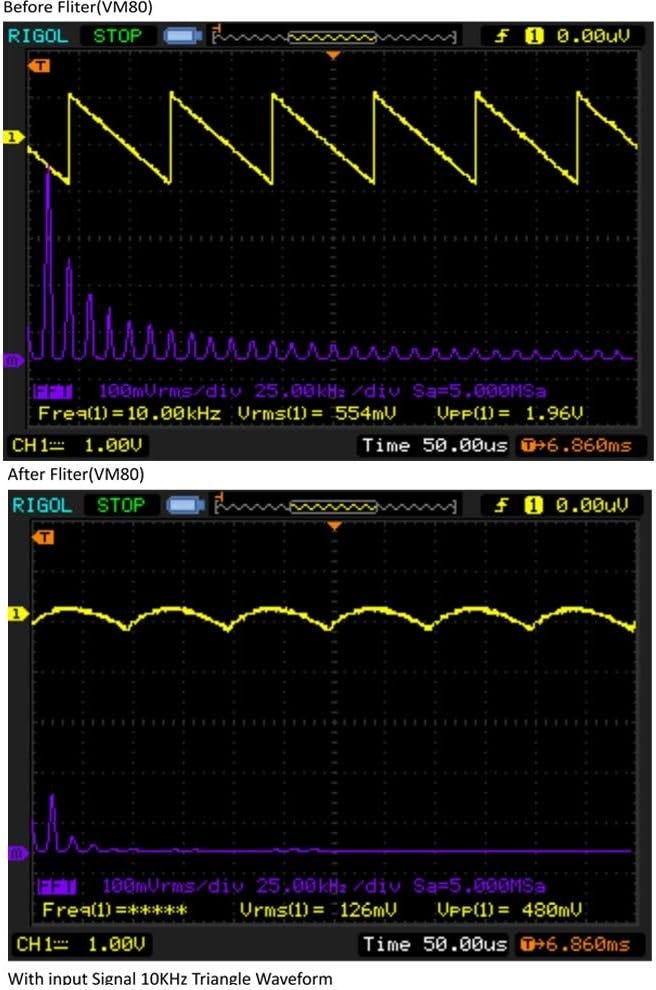Click the battery icon in the top scope

tap(182, 36)
